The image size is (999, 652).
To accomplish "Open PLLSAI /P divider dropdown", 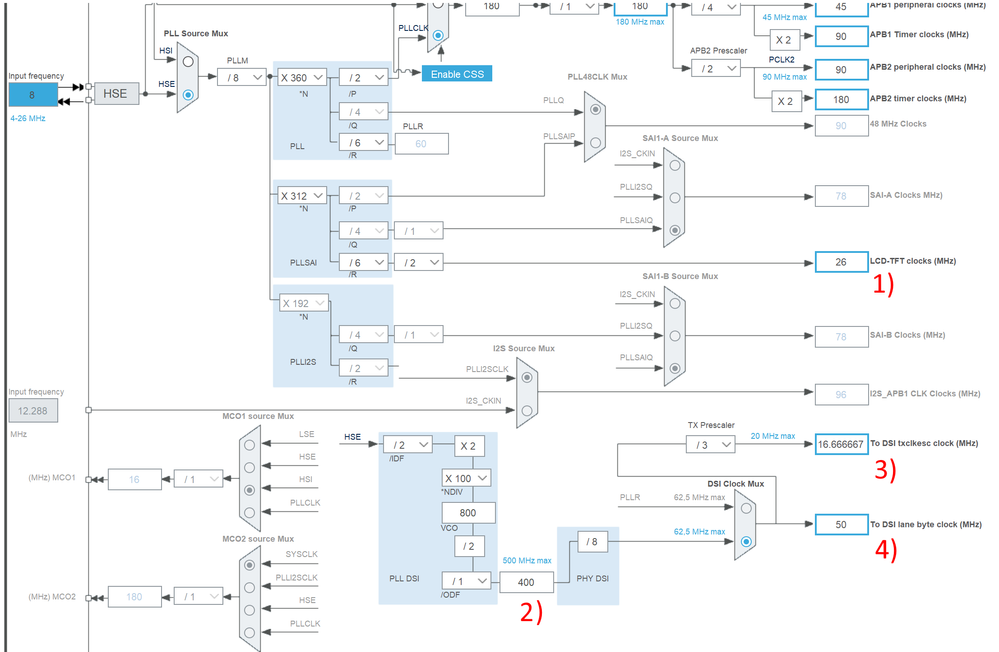I will tap(363, 196).
